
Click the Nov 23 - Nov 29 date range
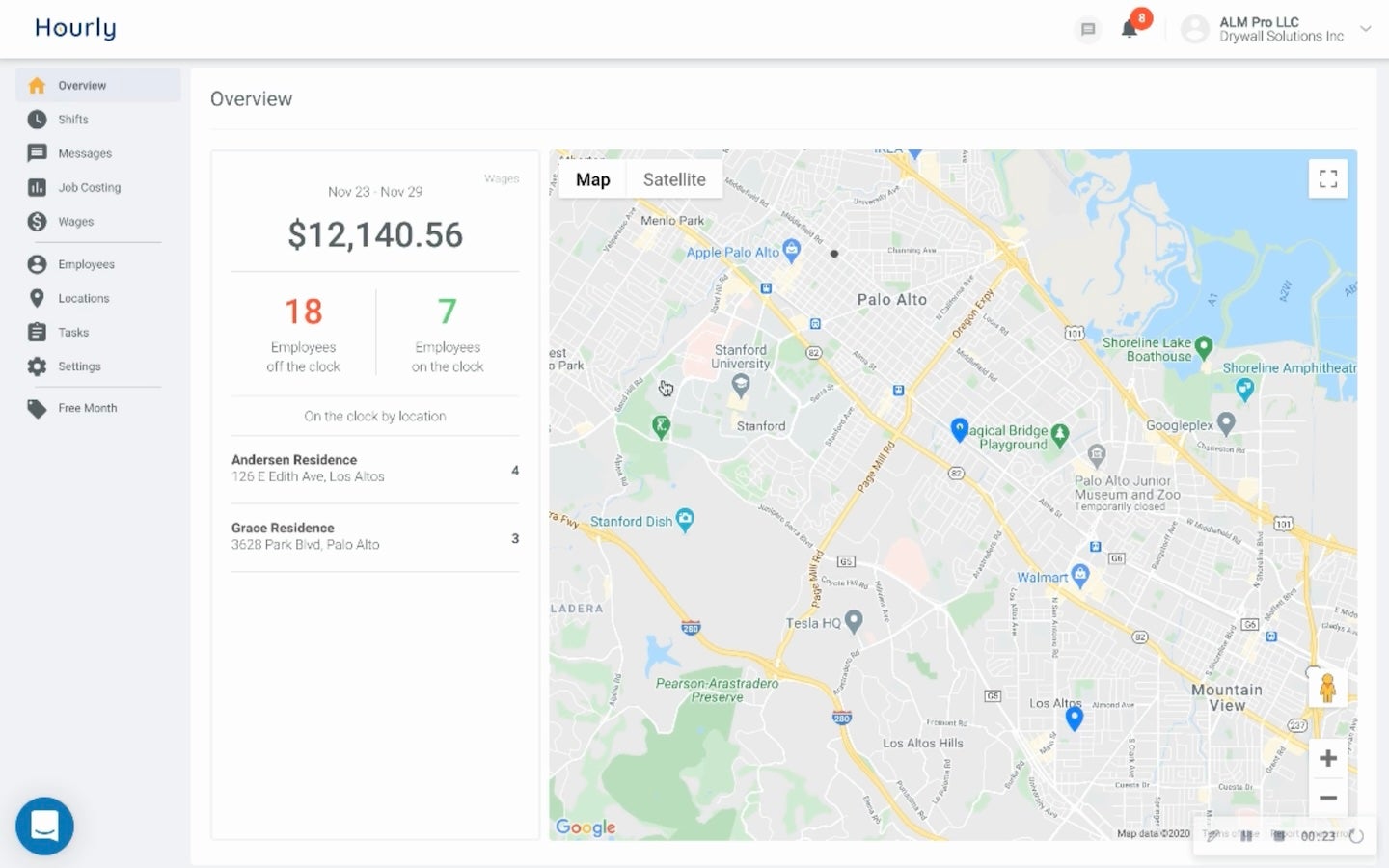point(375,192)
